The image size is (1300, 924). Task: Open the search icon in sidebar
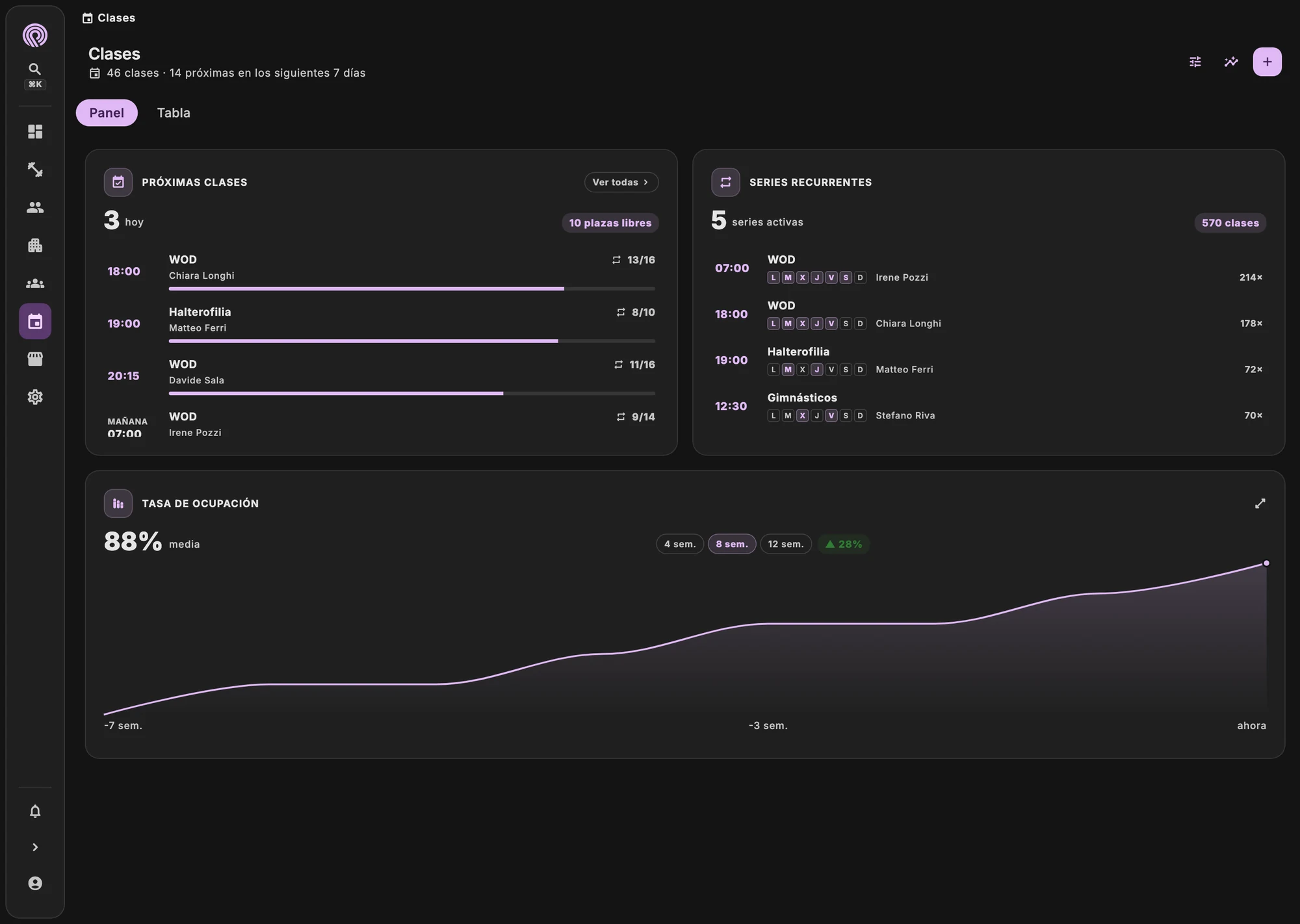tap(35, 69)
